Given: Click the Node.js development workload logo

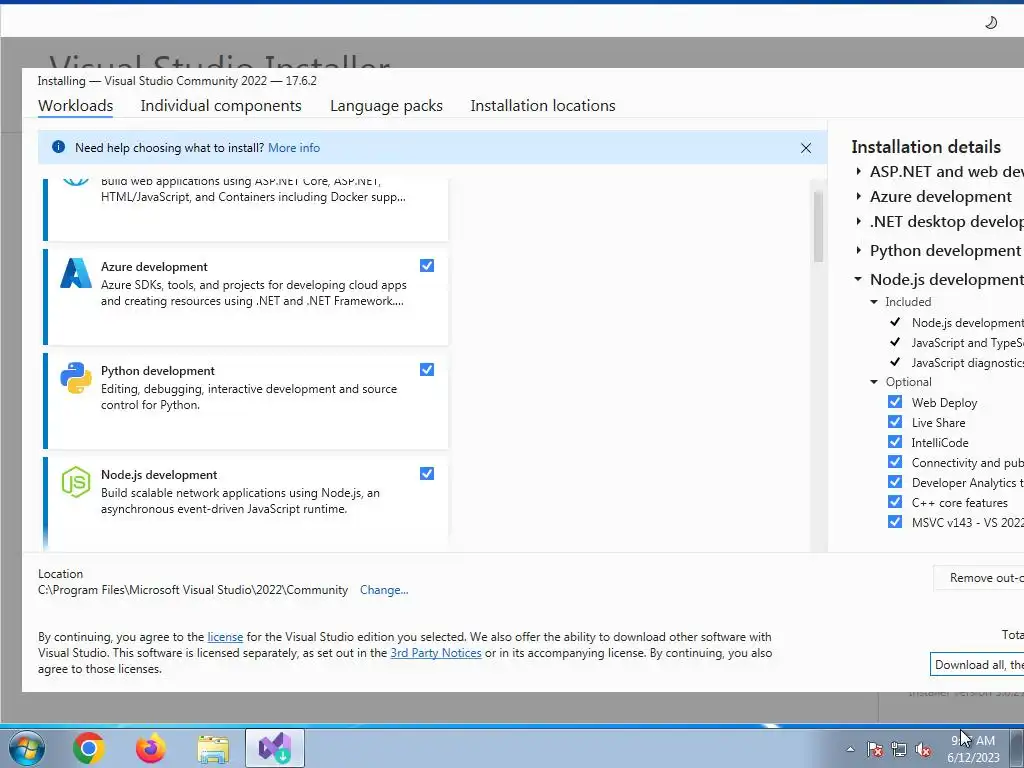Looking at the screenshot, I should (x=76, y=482).
